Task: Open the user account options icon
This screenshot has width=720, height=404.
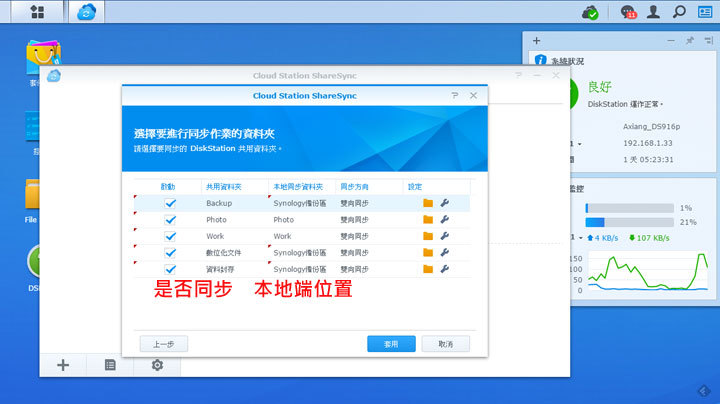Action: click(653, 12)
